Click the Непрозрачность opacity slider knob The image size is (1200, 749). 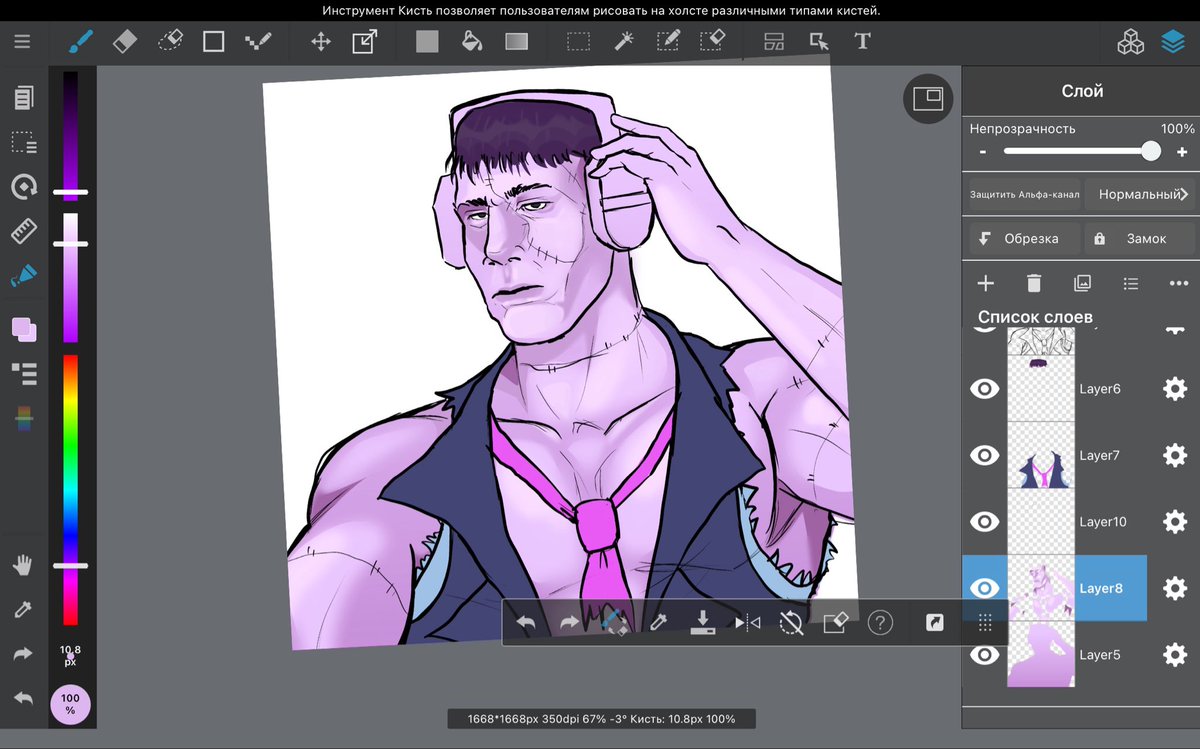click(1151, 151)
